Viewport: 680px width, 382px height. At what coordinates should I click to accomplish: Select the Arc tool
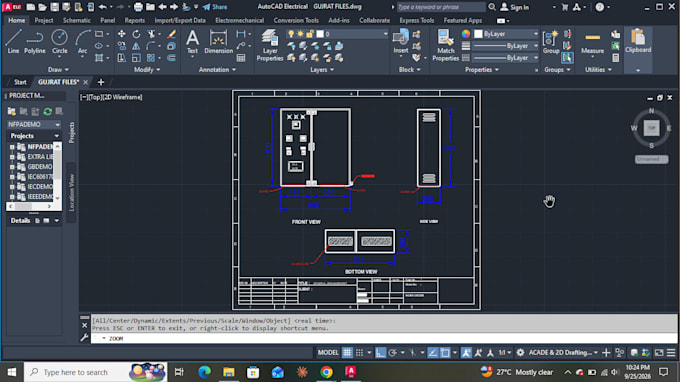(82, 42)
